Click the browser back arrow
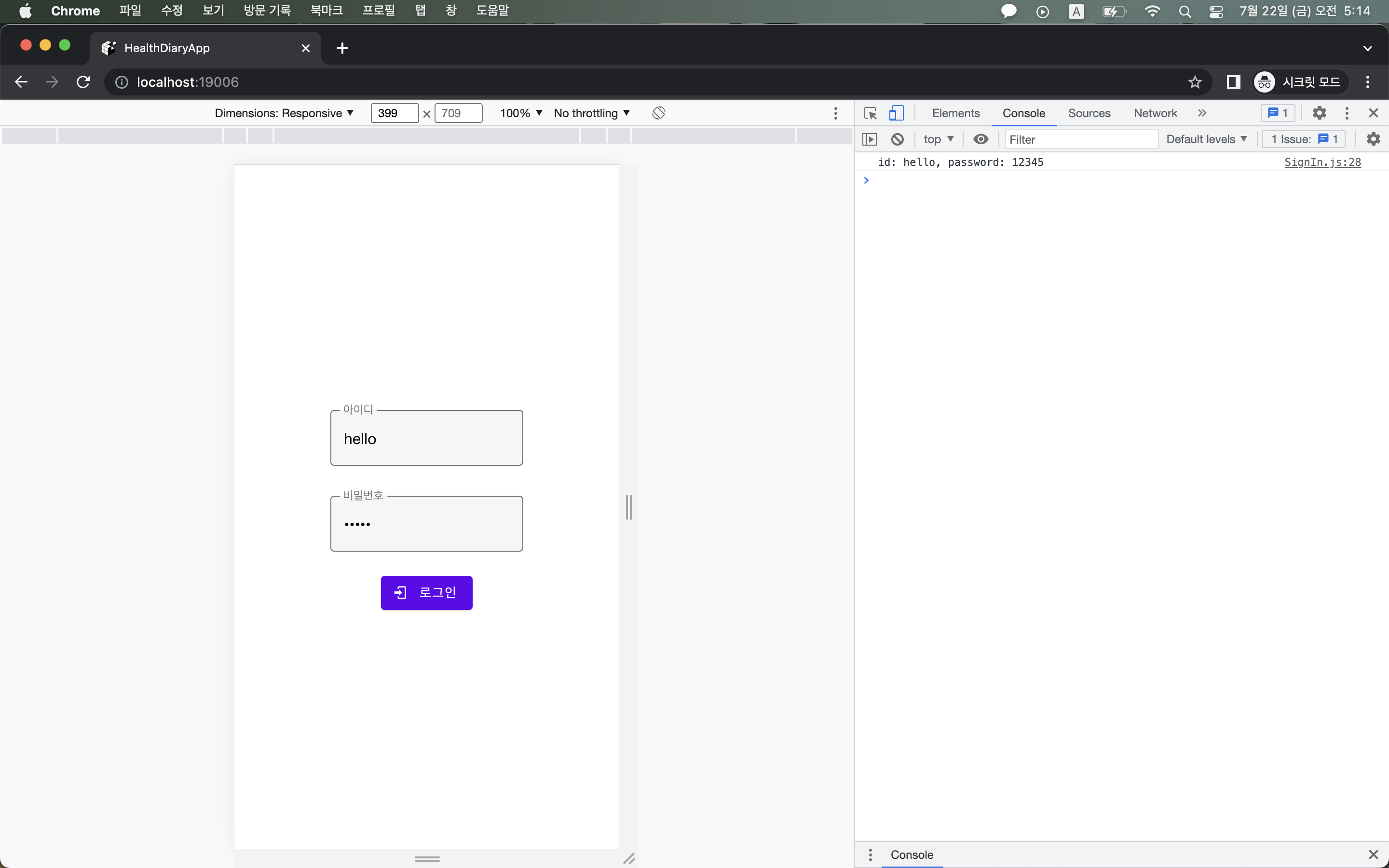 (x=21, y=82)
